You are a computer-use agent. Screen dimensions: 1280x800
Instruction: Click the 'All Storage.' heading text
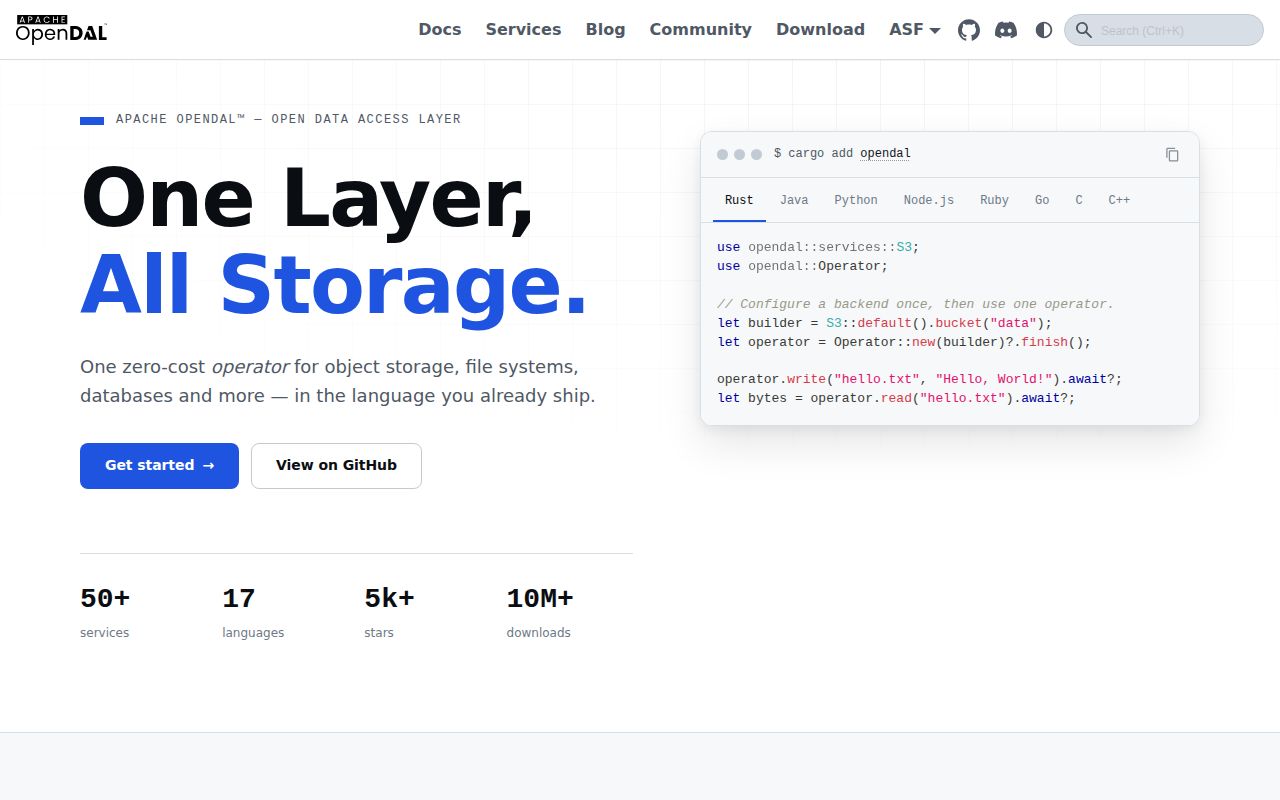334,284
